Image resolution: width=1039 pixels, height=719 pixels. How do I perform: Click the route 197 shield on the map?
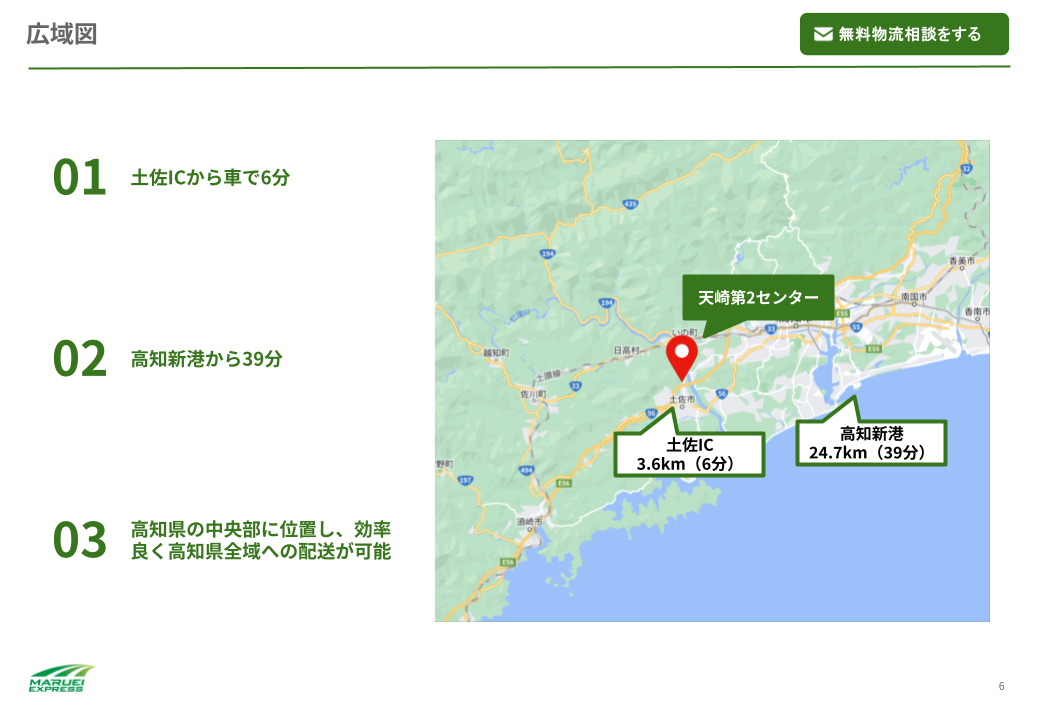tap(465, 482)
